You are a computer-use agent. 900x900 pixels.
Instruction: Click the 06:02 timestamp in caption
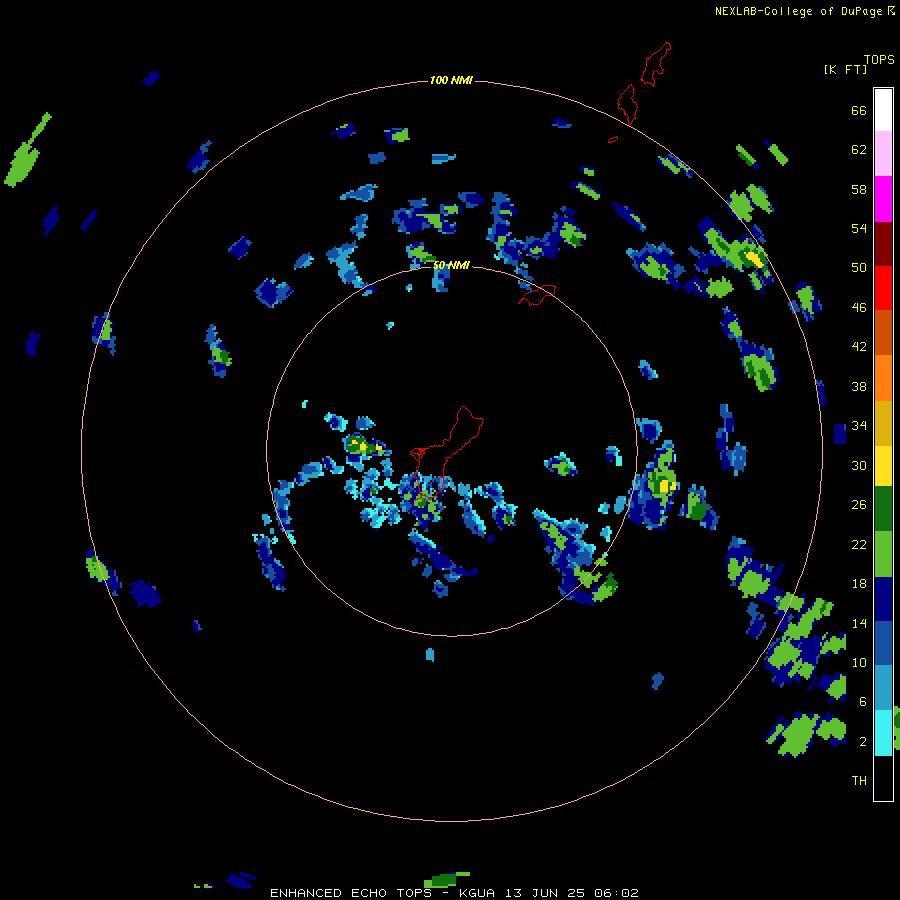click(x=616, y=893)
